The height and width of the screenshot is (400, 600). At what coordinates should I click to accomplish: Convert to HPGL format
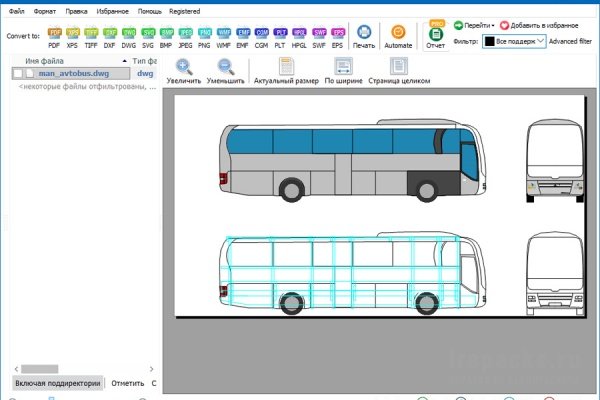(299, 38)
